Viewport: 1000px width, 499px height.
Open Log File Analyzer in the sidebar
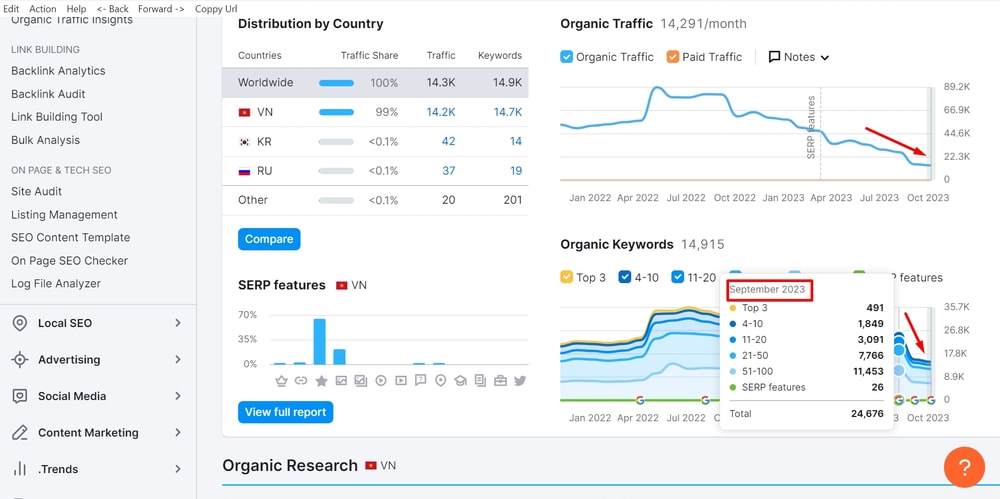55,283
